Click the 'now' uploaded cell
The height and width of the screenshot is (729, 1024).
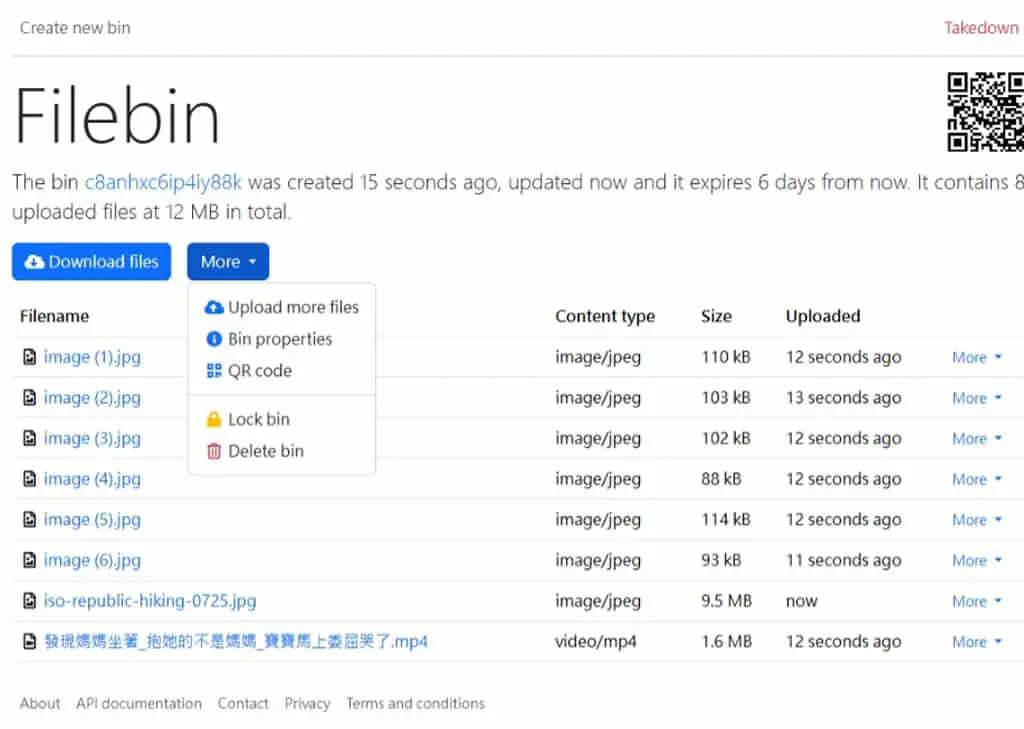801,601
